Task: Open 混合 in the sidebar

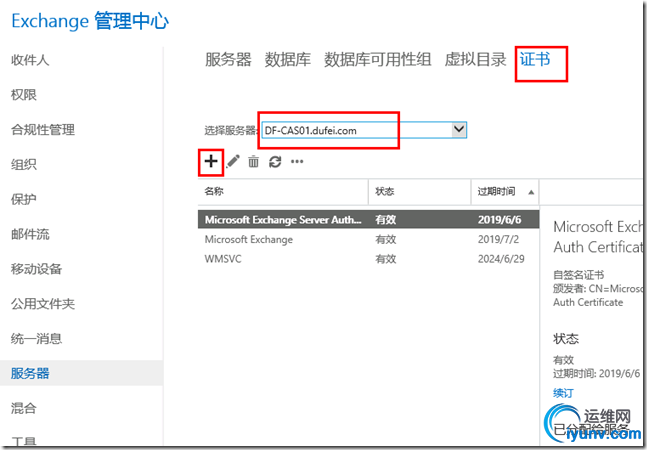Action: tap(24, 408)
